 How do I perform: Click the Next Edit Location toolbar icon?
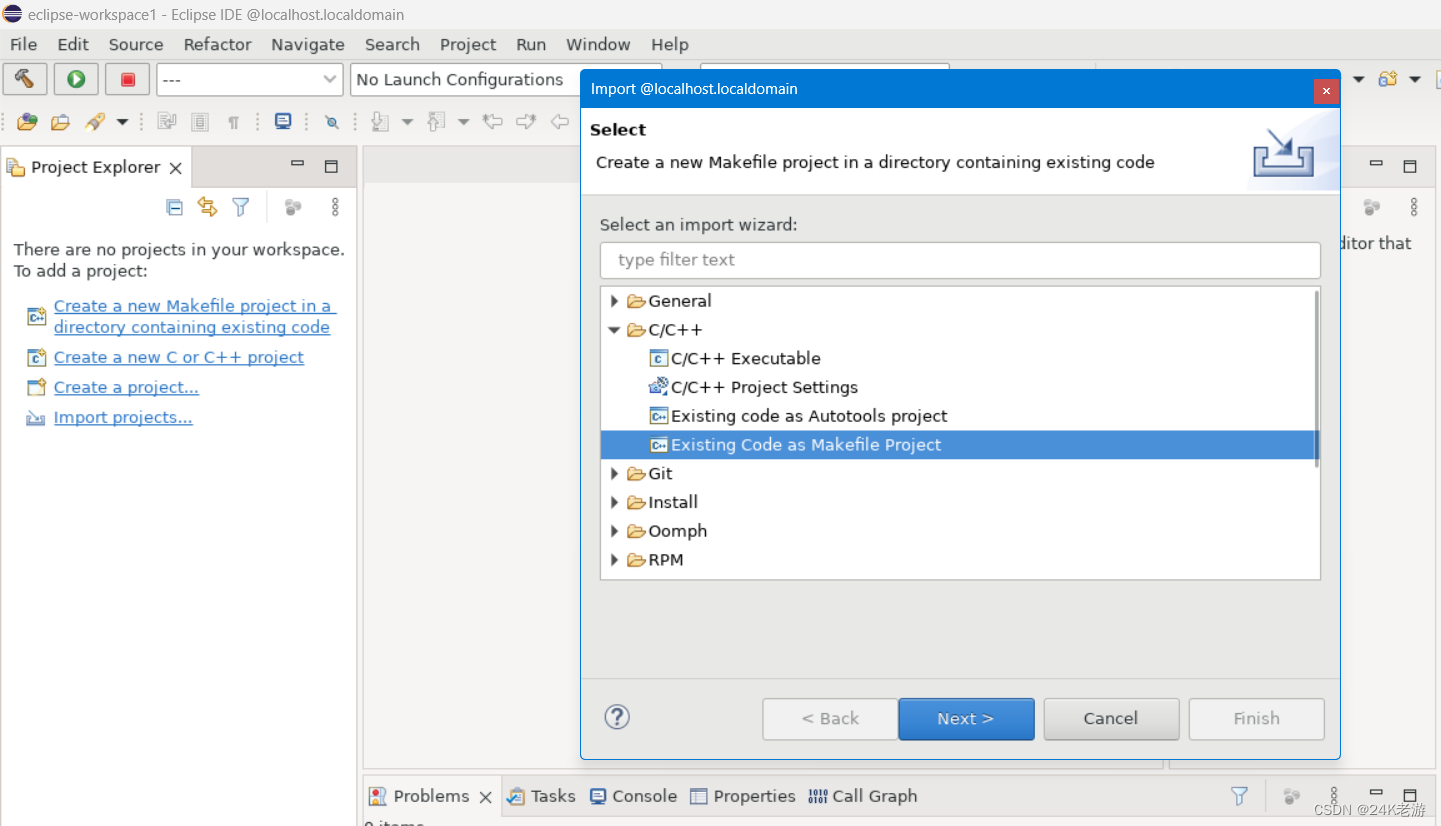526,122
